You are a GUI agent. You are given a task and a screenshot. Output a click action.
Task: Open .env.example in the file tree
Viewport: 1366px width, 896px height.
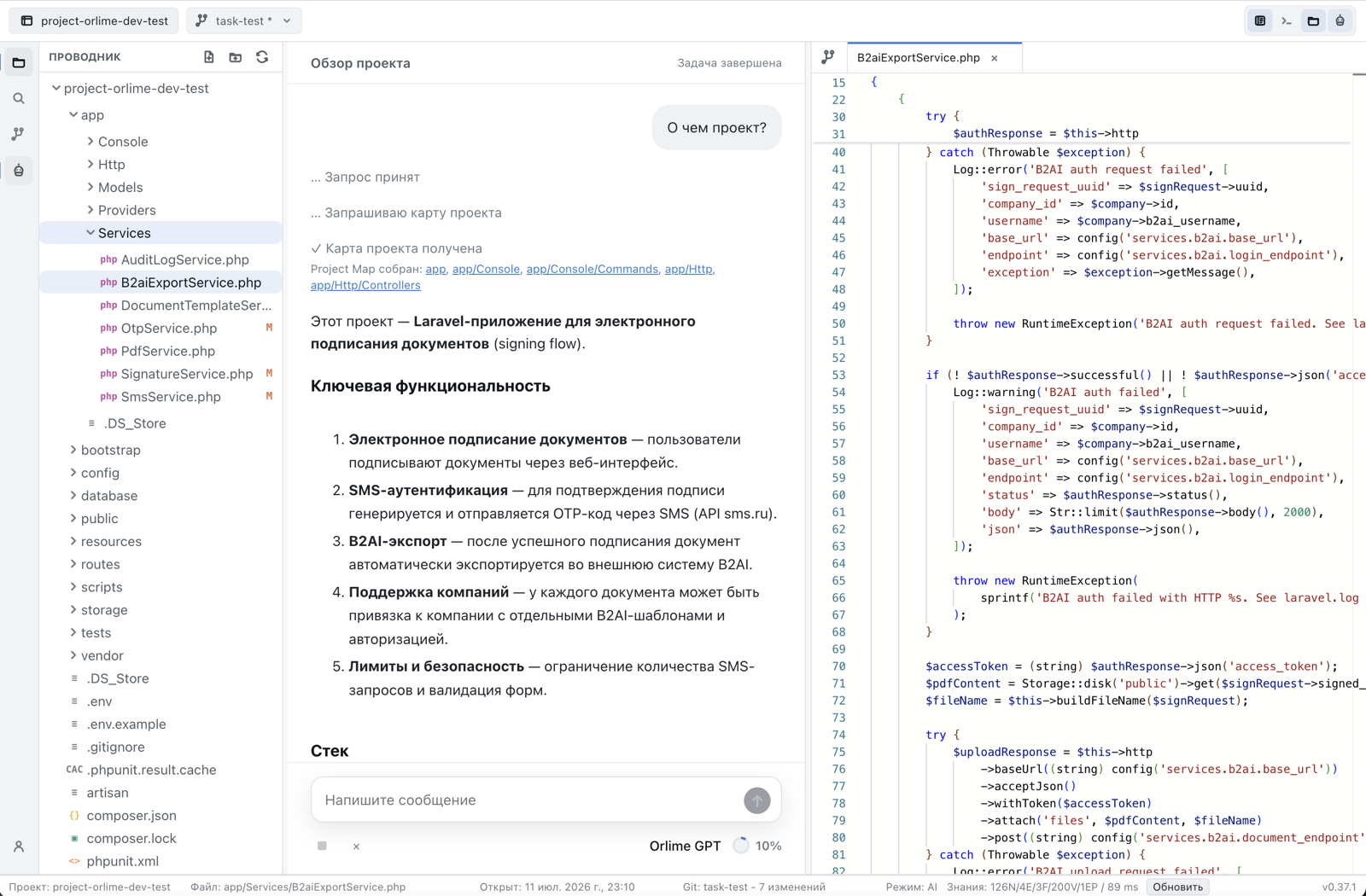tap(162, 724)
